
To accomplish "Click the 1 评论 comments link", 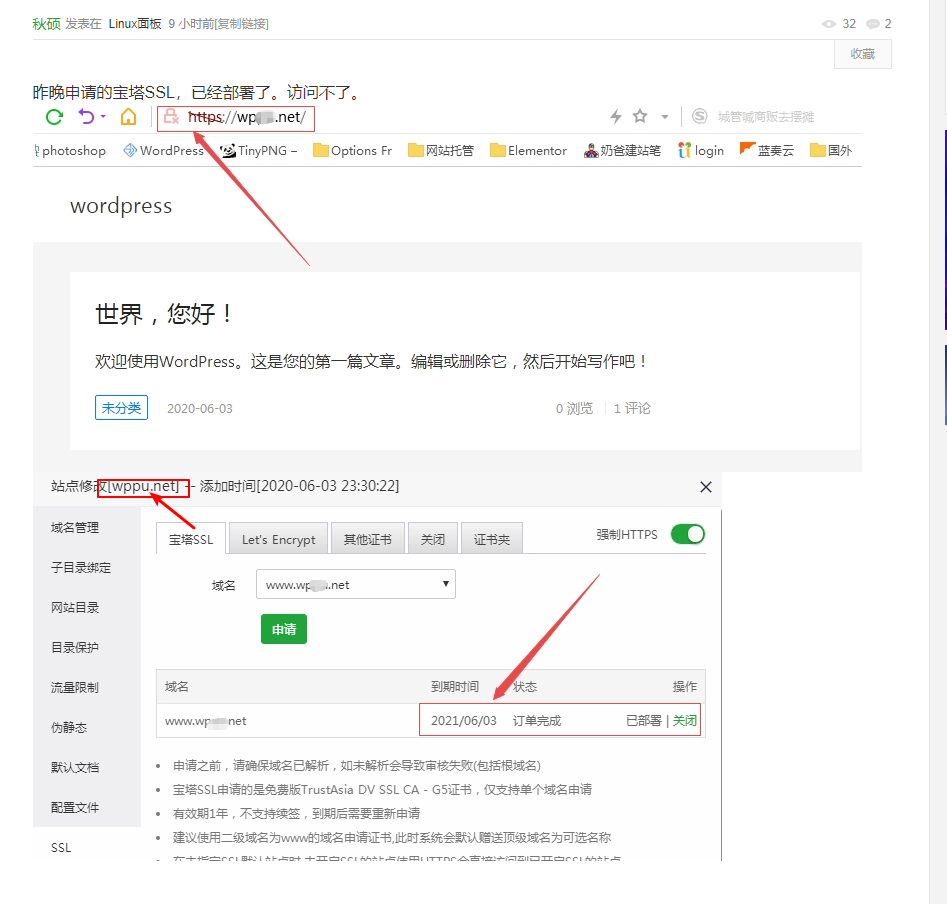I will click(x=632, y=408).
